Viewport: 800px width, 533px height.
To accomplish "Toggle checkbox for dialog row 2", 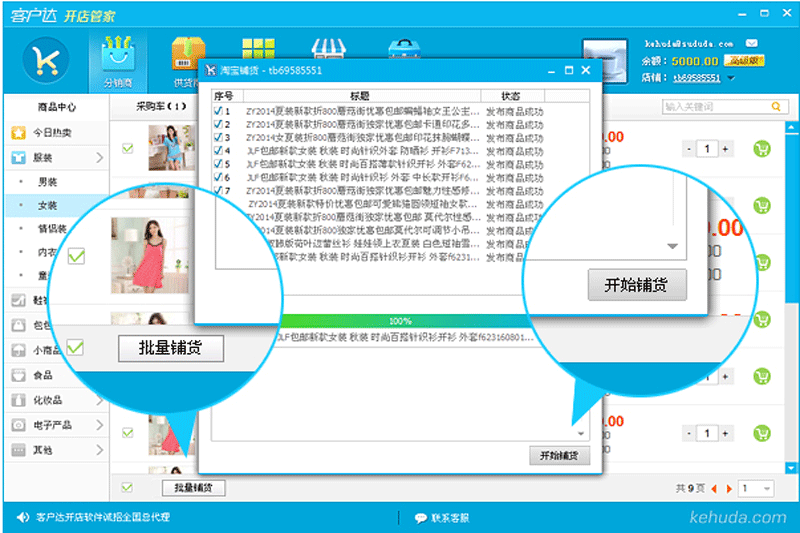I will coord(218,124).
